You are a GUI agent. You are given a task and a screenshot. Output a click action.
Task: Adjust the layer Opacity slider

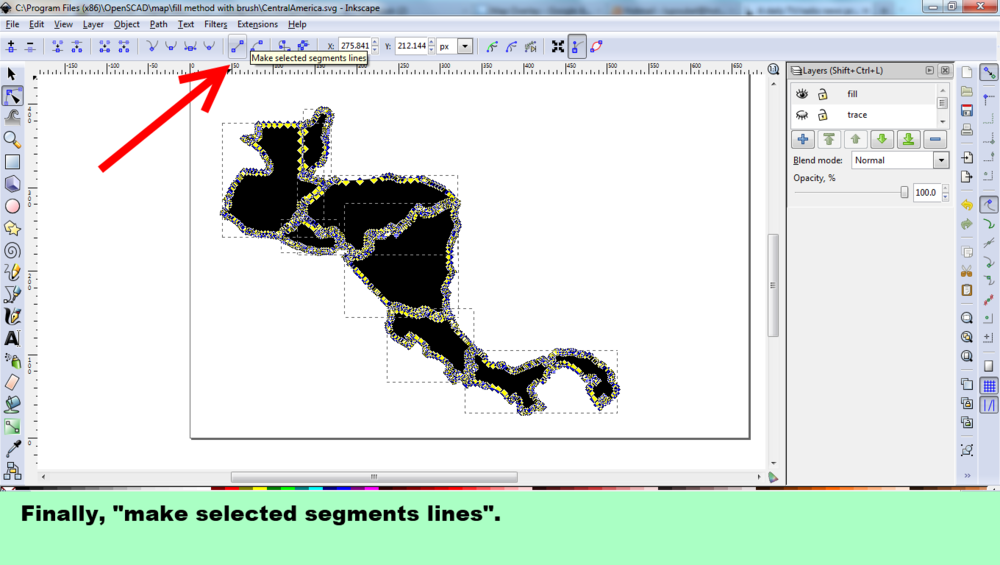point(904,192)
